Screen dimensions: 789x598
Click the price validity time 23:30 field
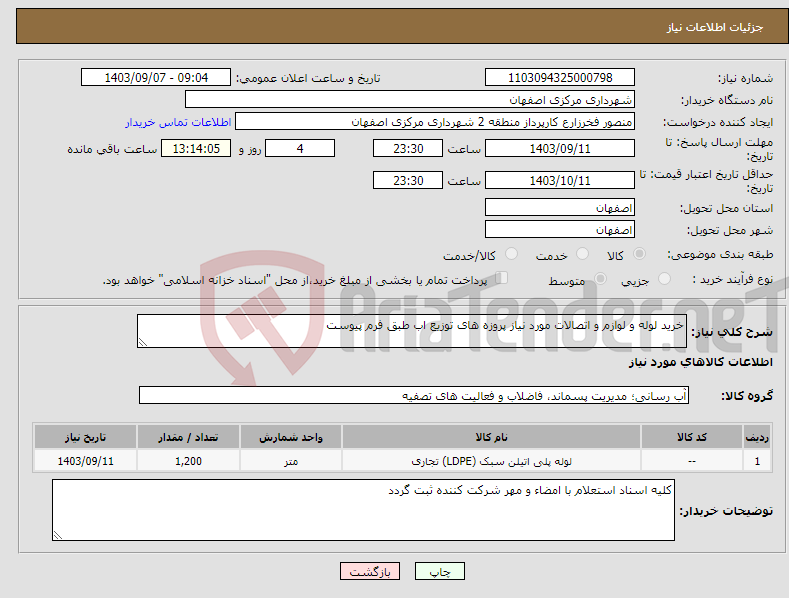point(408,180)
